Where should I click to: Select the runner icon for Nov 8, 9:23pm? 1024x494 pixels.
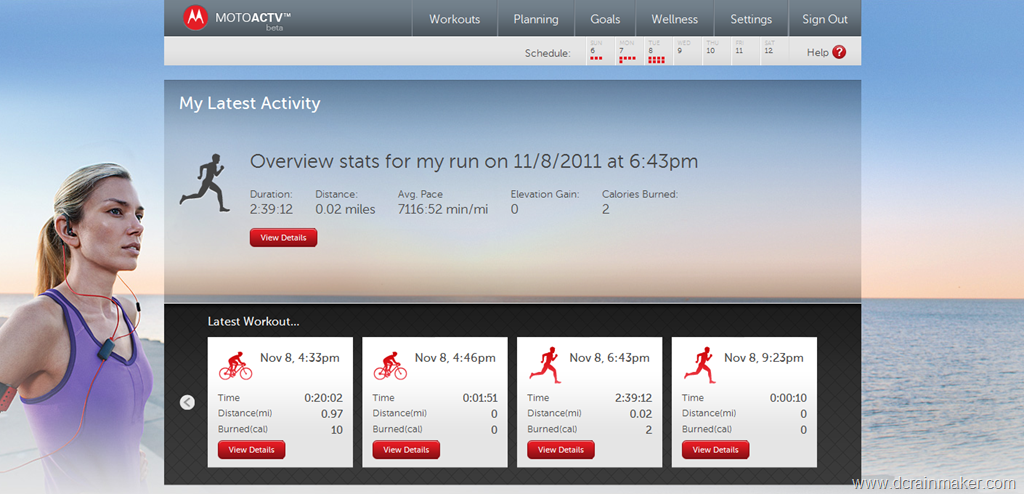pyautogui.click(x=700, y=365)
